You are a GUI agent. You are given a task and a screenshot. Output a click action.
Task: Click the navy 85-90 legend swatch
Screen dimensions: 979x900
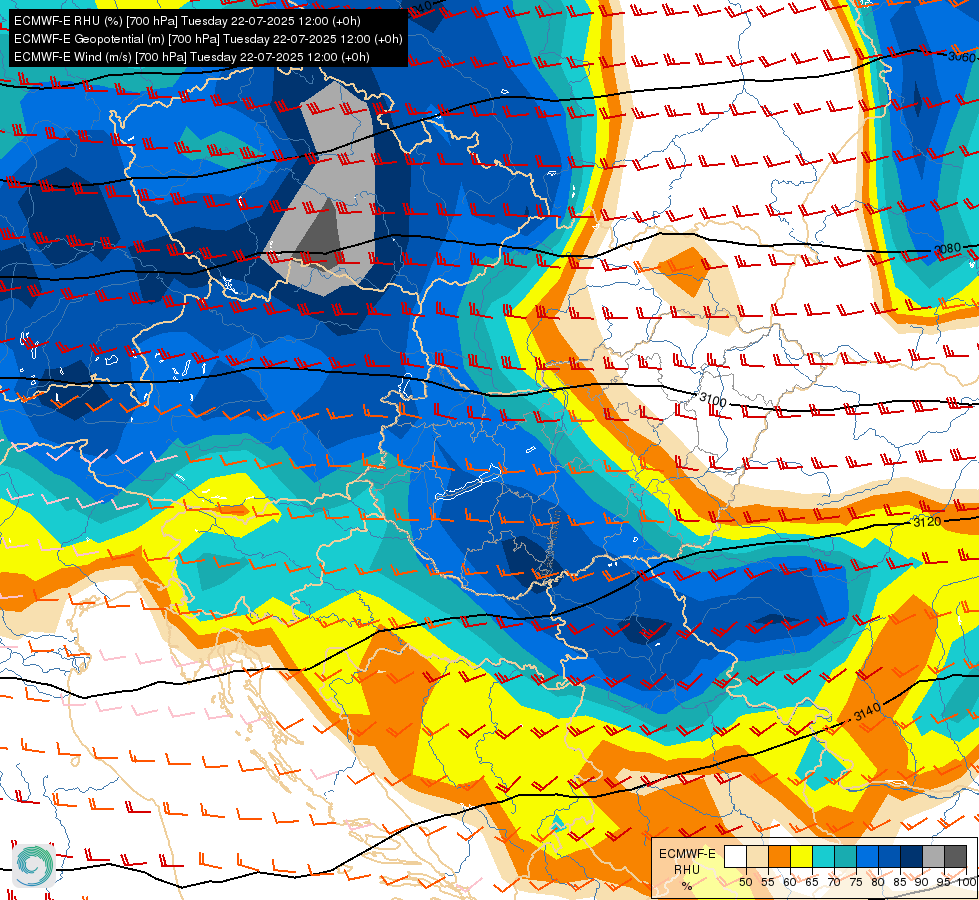(x=912, y=856)
